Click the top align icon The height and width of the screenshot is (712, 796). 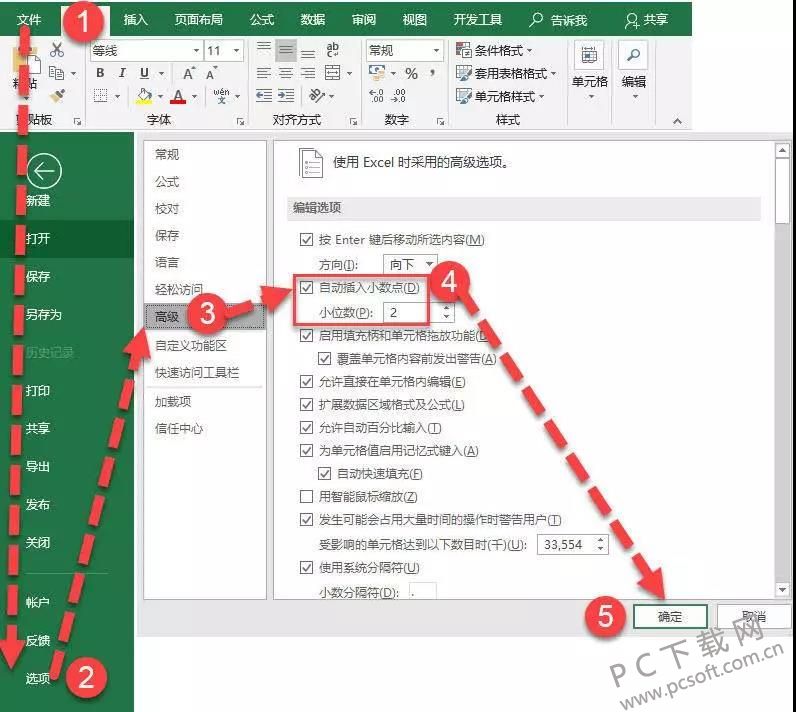pos(263,50)
